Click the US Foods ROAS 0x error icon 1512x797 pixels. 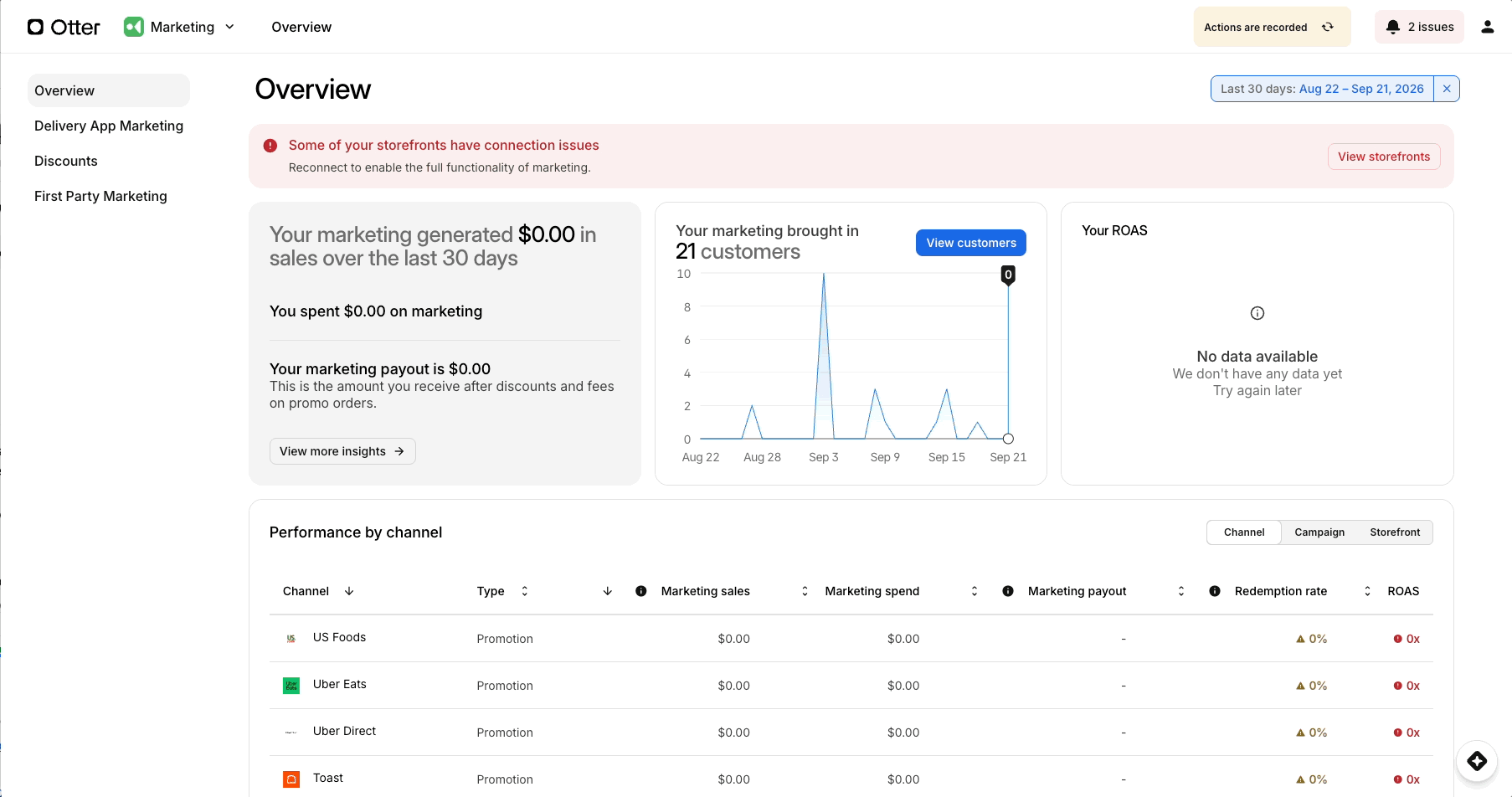pyautogui.click(x=1397, y=639)
